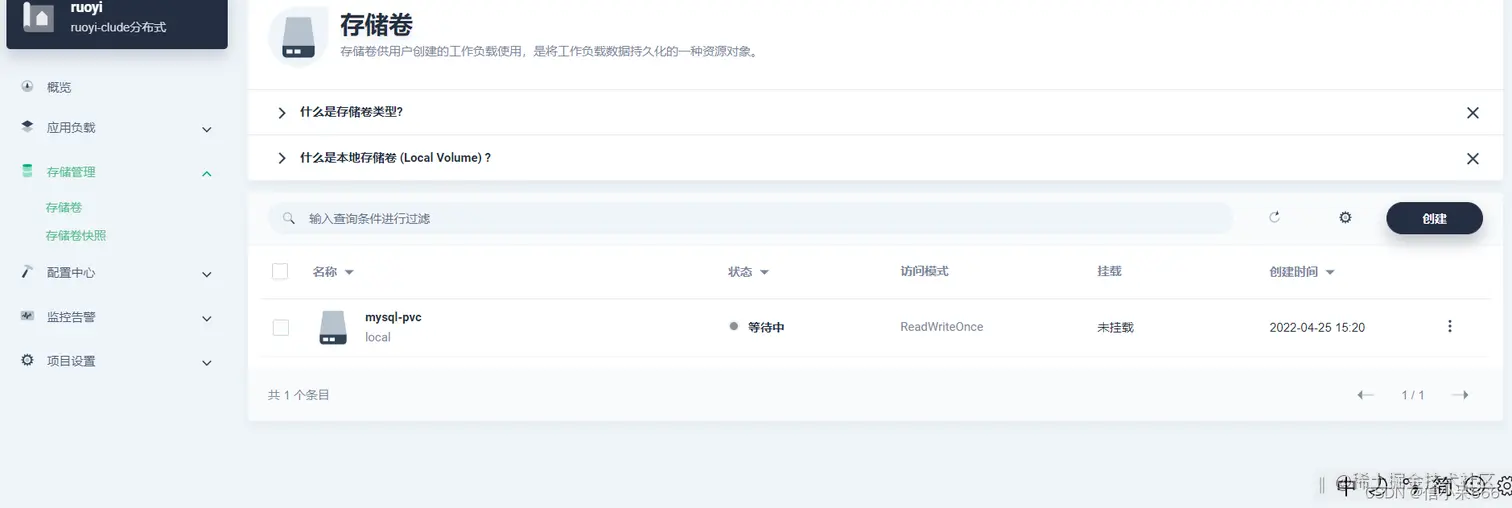
Task: Check the mysql-pvc row checkbox
Action: (x=280, y=327)
